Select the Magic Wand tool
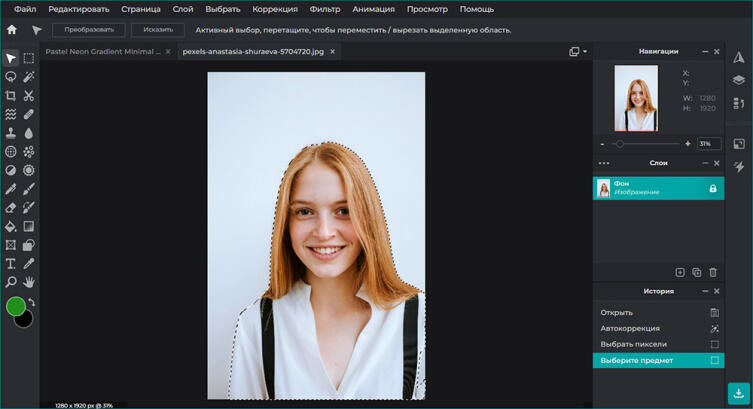 tap(29, 77)
